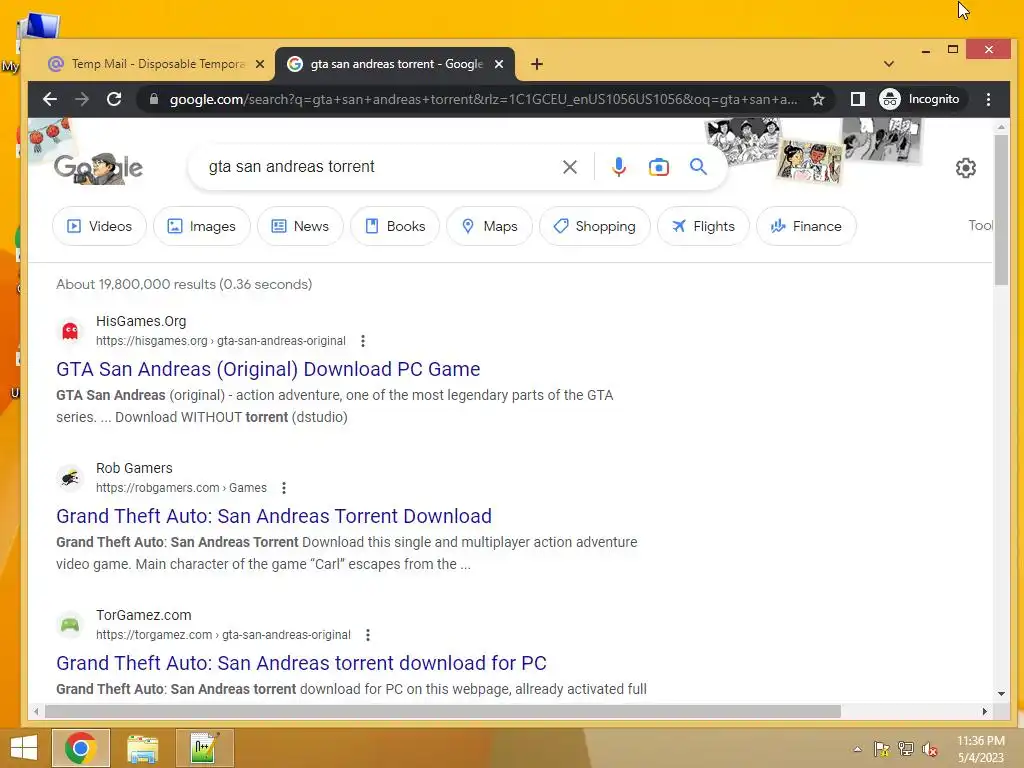Viewport: 1024px width, 768px height.
Task: Open more options for Rob Gamers result
Action: (283, 488)
